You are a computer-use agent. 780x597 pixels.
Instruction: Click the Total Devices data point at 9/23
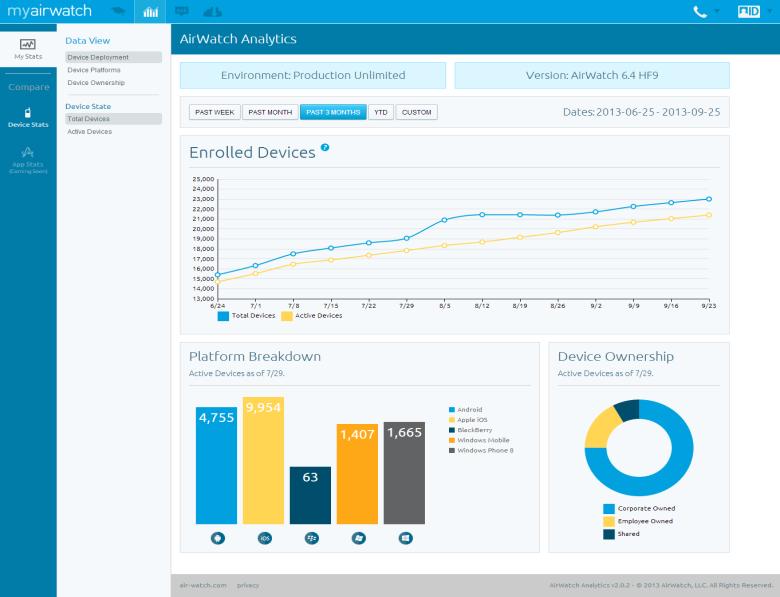[x=709, y=199]
